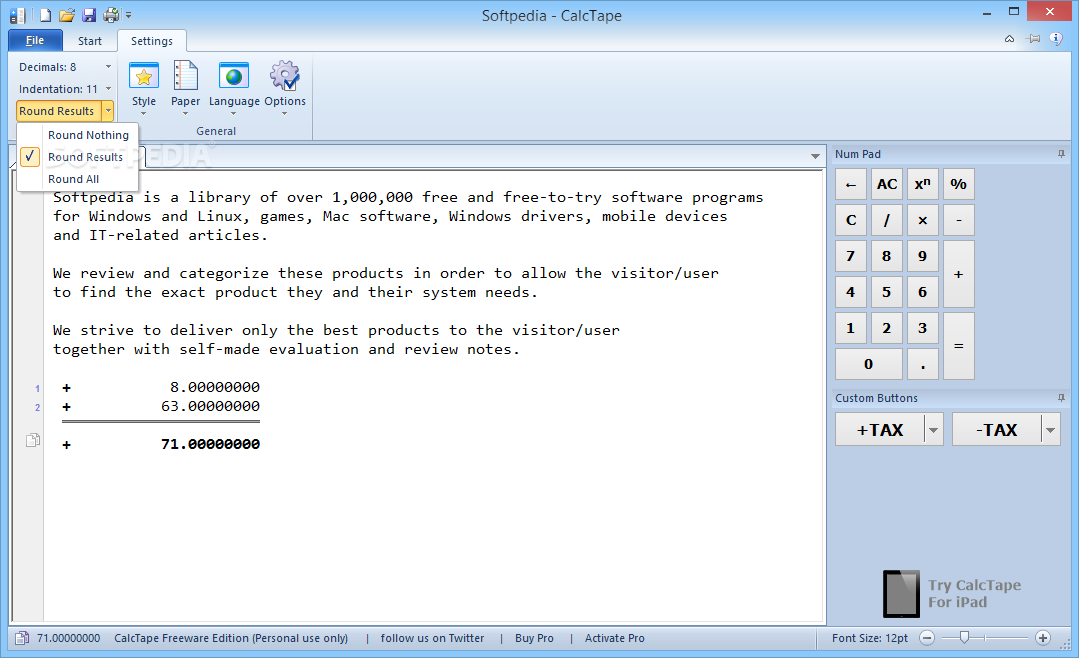Click the percent key on Num Pad

click(x=959, y=184)
